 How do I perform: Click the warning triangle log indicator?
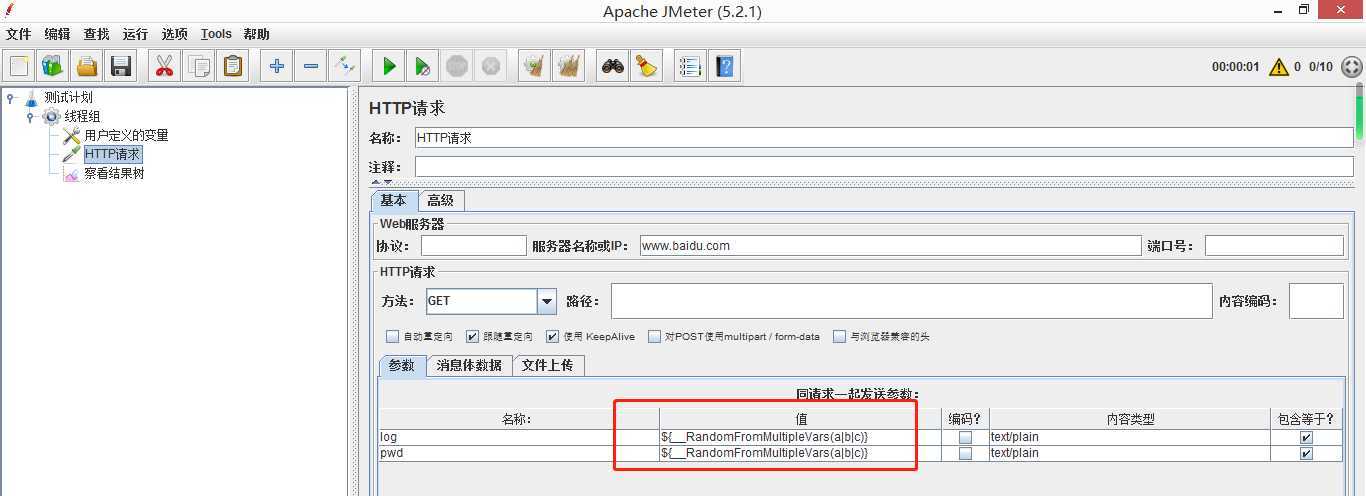coord(1278,67)
